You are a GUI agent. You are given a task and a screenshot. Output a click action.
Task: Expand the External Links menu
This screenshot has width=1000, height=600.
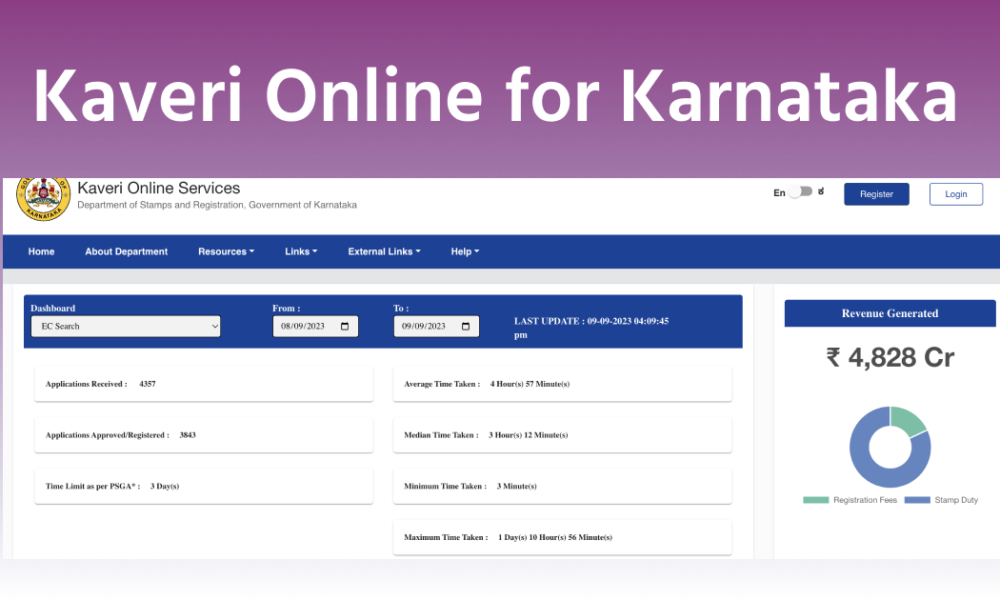click(384, 252)
